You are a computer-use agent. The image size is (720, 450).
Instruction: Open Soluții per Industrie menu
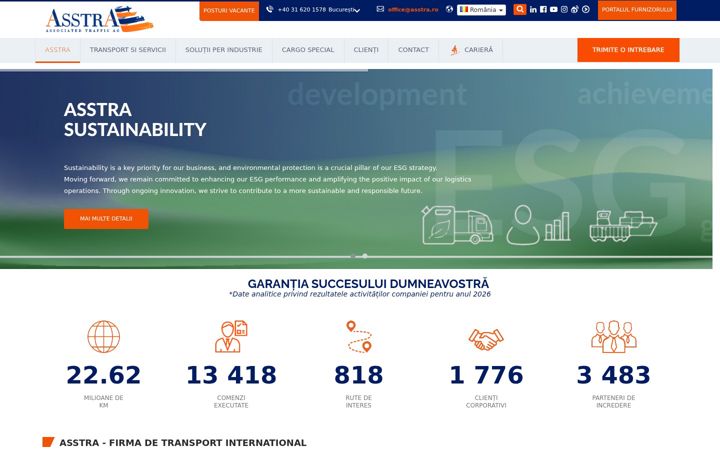pos(224,50)
